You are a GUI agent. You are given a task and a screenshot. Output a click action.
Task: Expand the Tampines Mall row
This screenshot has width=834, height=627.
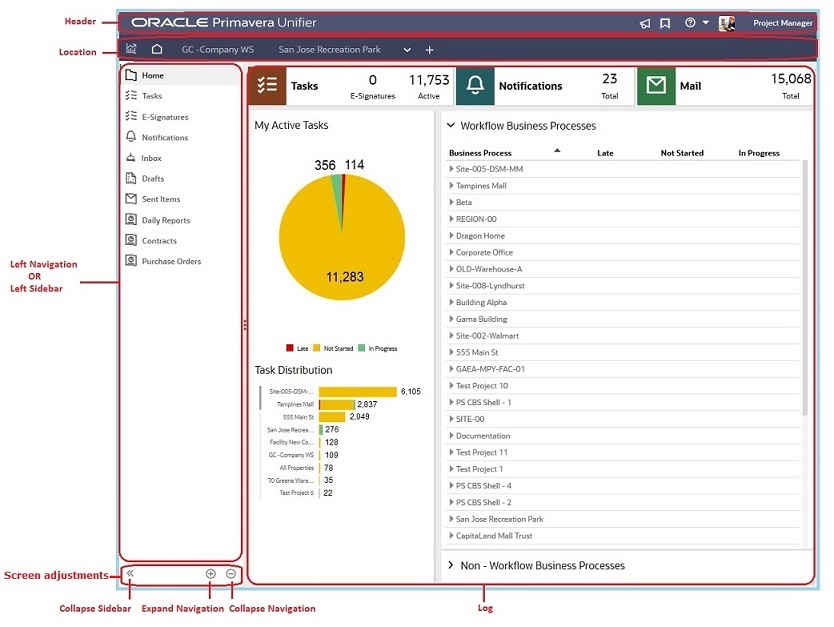click(x=452, y=186)
